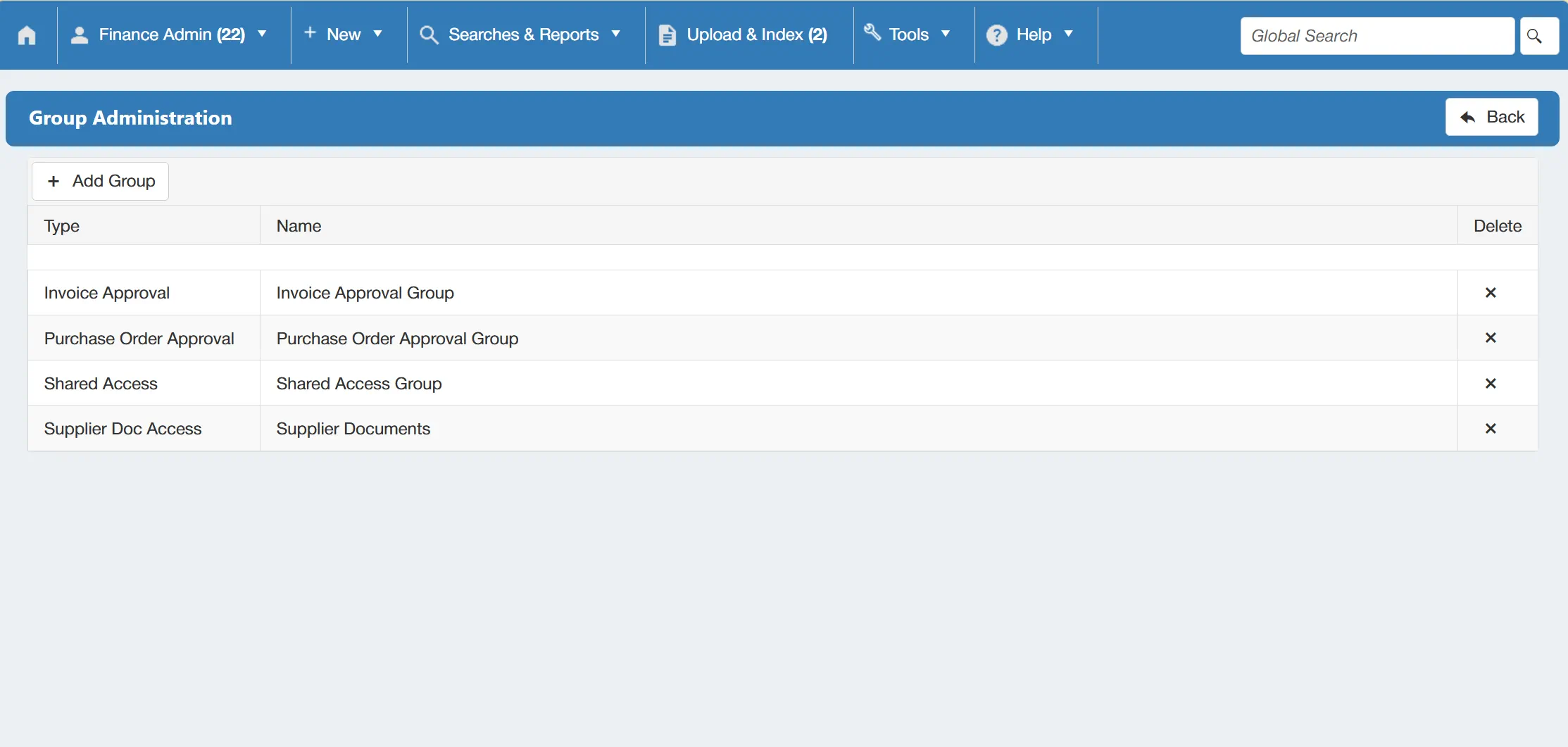
Task: Click the wrench icon for Tools
Action: 872,32
